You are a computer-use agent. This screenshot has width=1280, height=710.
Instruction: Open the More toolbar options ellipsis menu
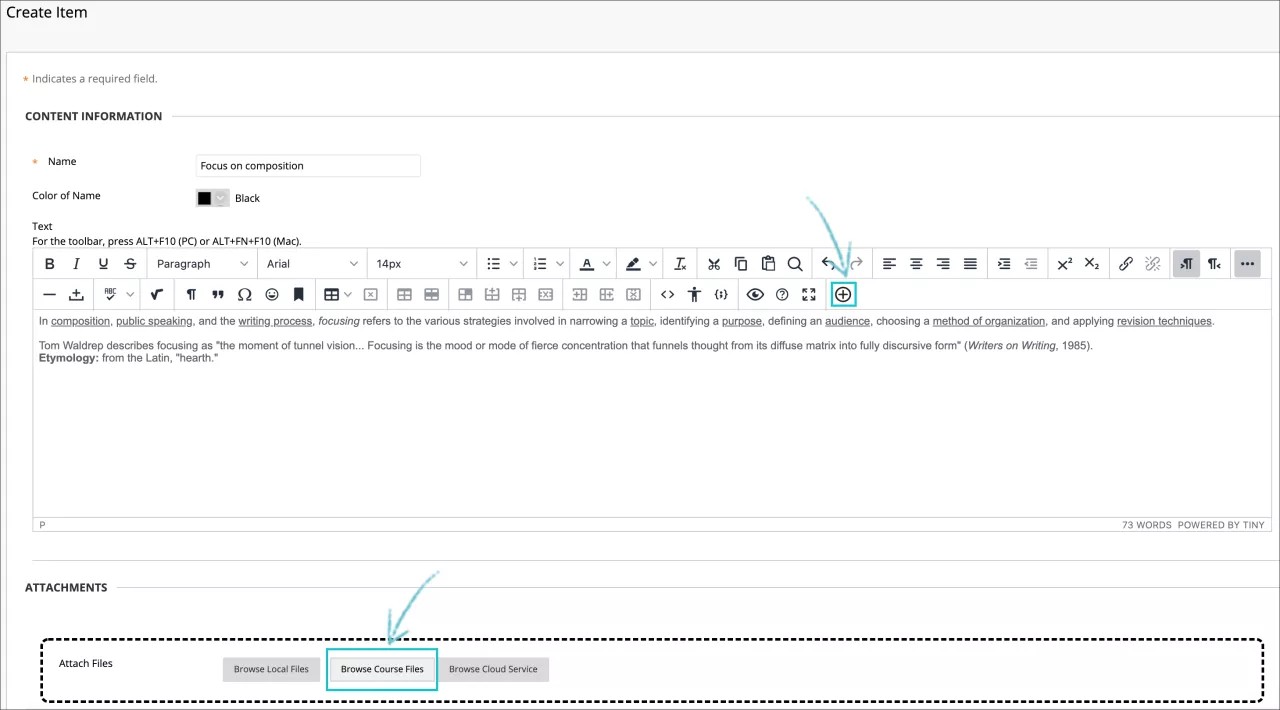click(x=1247, y=263)
